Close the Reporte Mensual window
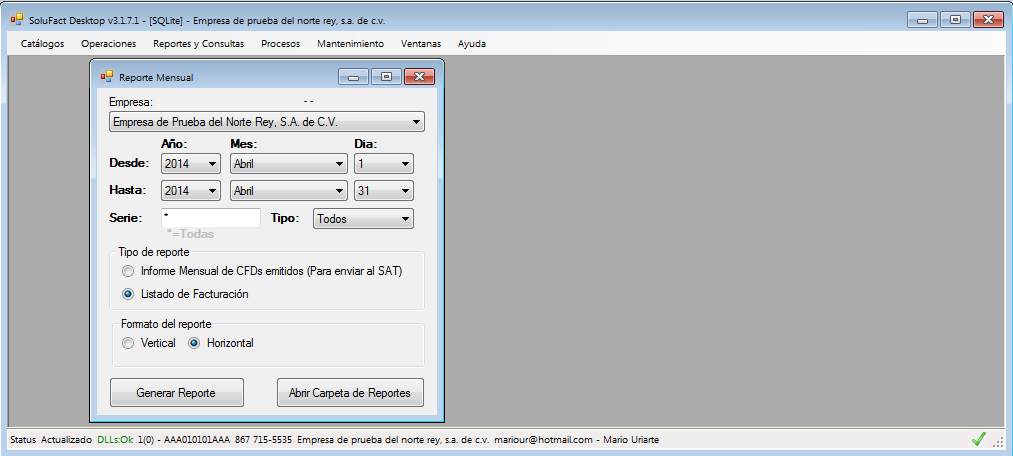 (x=420, y=77)
